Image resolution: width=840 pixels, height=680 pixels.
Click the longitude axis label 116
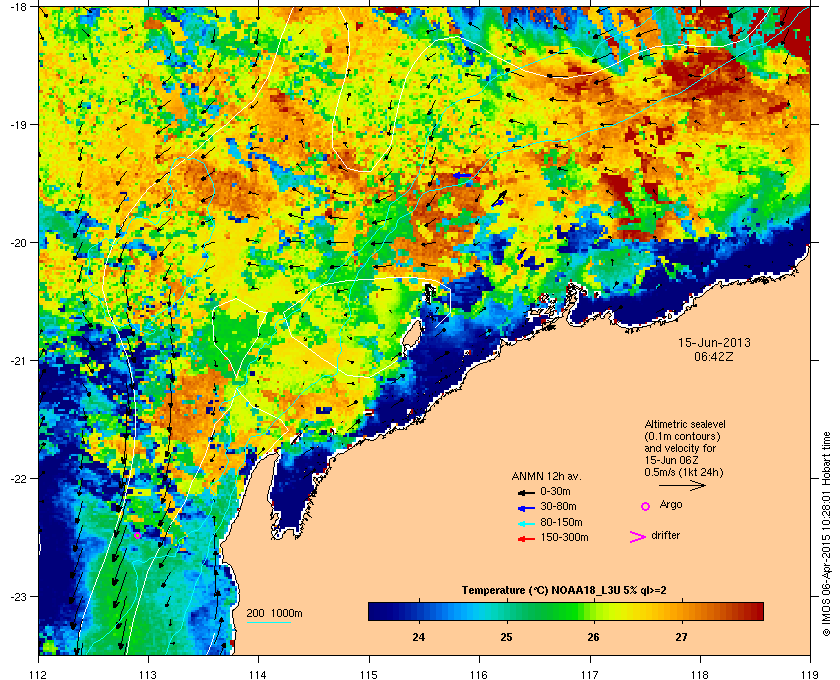(479, 674)
